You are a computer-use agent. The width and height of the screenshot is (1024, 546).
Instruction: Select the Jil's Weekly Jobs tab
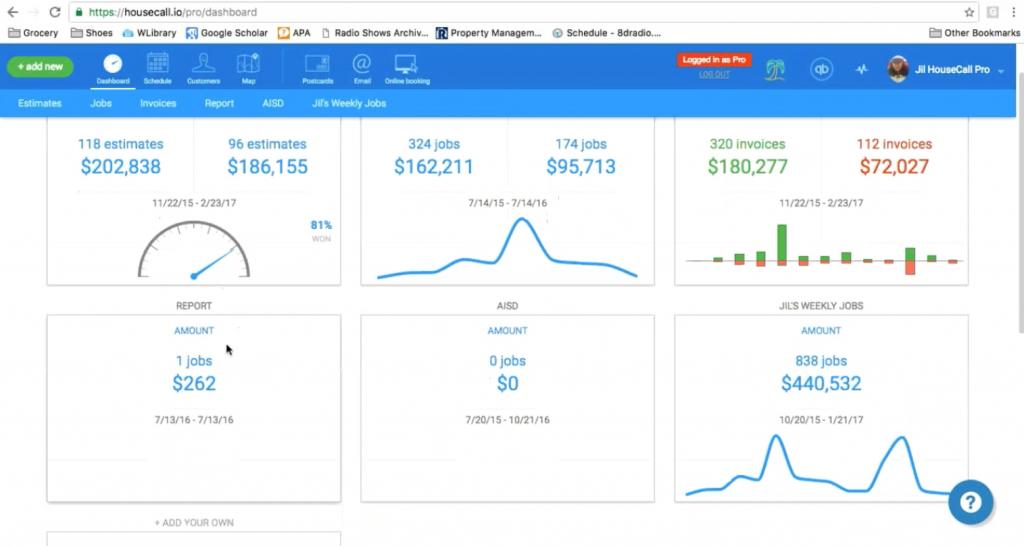click(x=349, y=103)
